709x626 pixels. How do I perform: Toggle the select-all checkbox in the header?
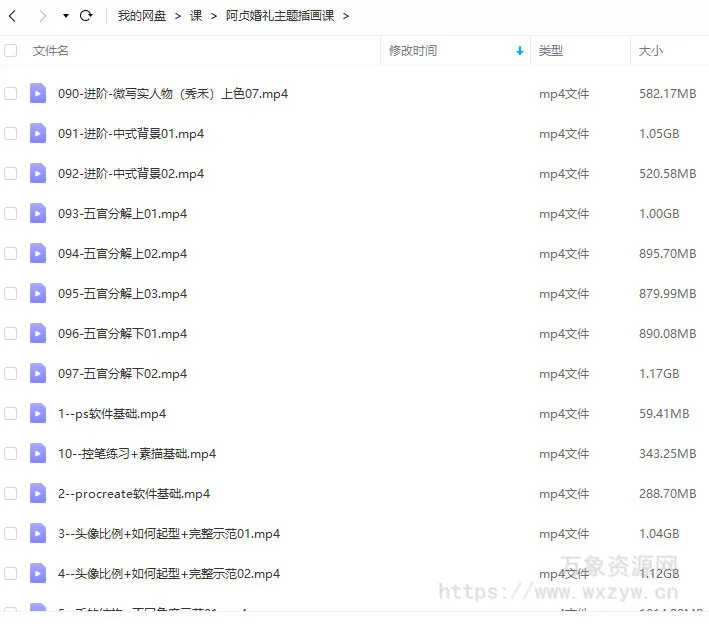[x=11, y=50]
